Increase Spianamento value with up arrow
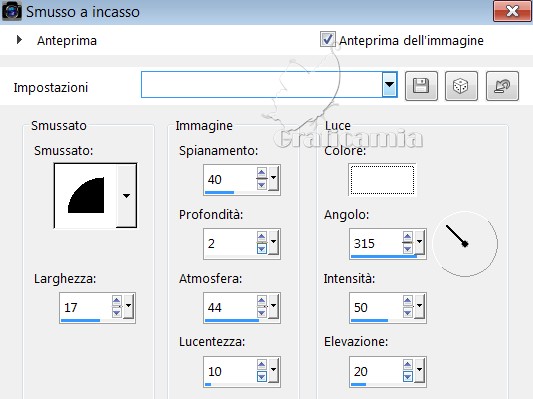This screenshot has width=533, height=399. pos(261,173)
